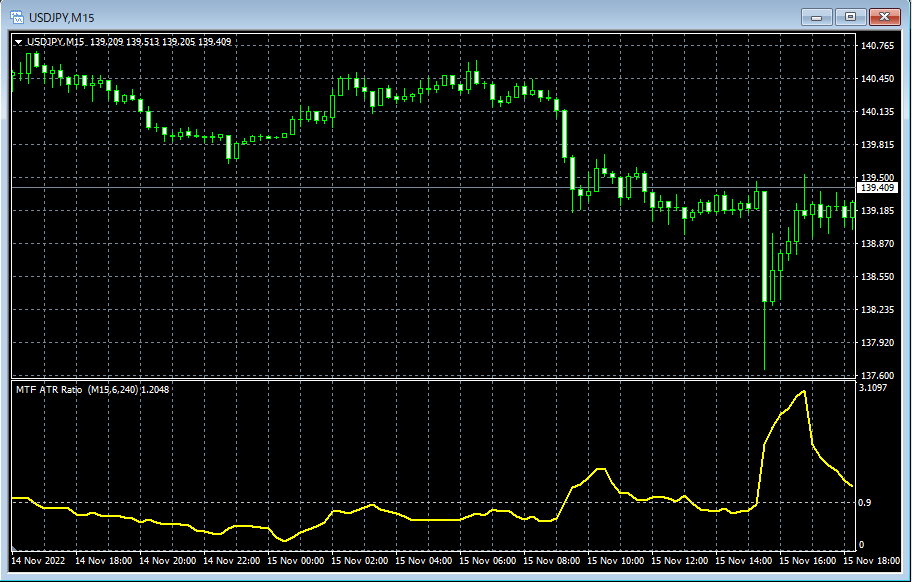
Task: Select the 137.920 price scale label
Action: tap(877, 342)
